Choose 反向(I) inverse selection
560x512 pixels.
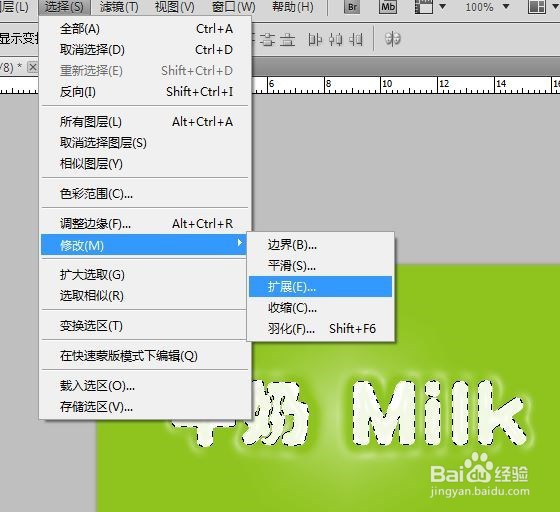[x=145, y=92]
